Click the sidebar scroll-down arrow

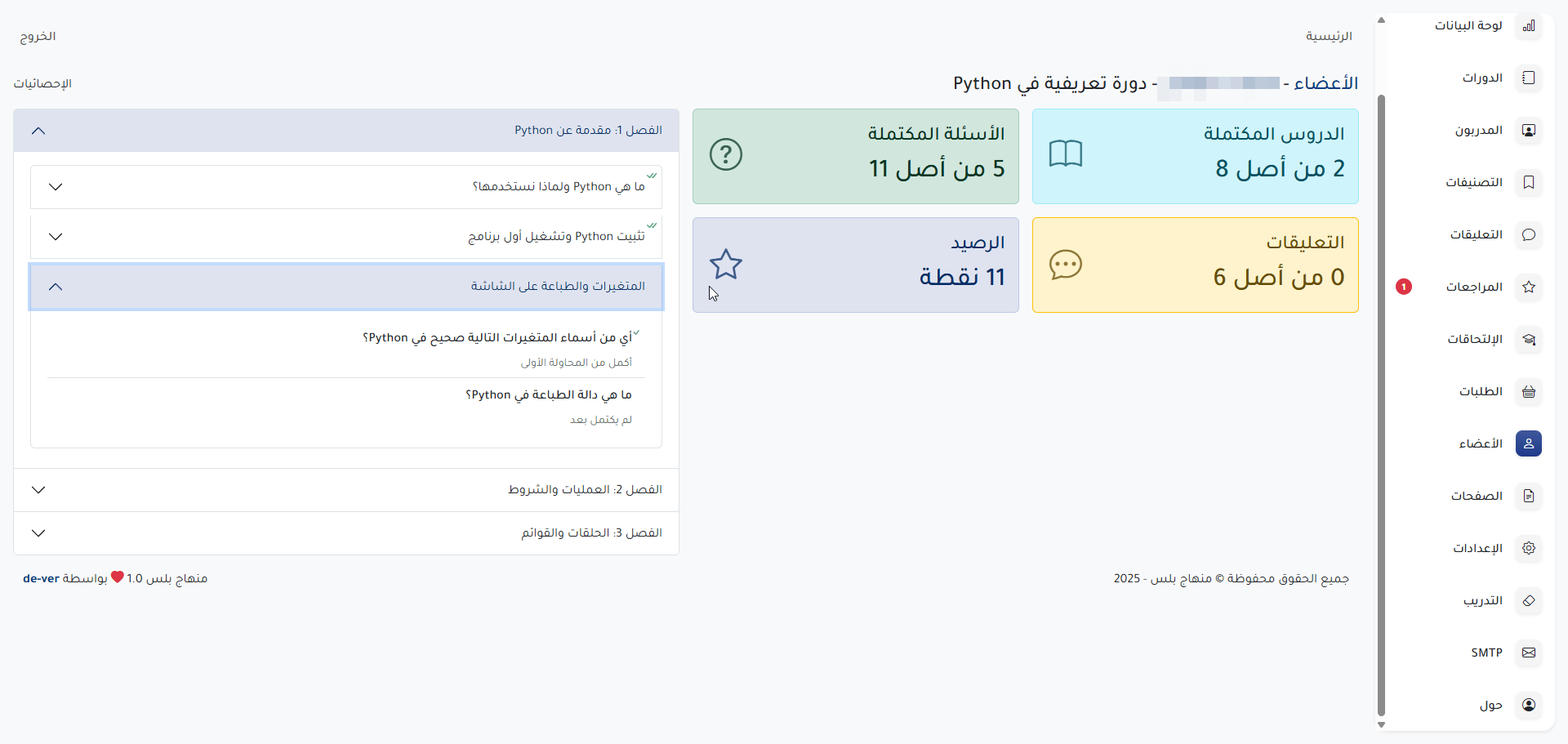pyautogui.click(x=1381, y=724)
